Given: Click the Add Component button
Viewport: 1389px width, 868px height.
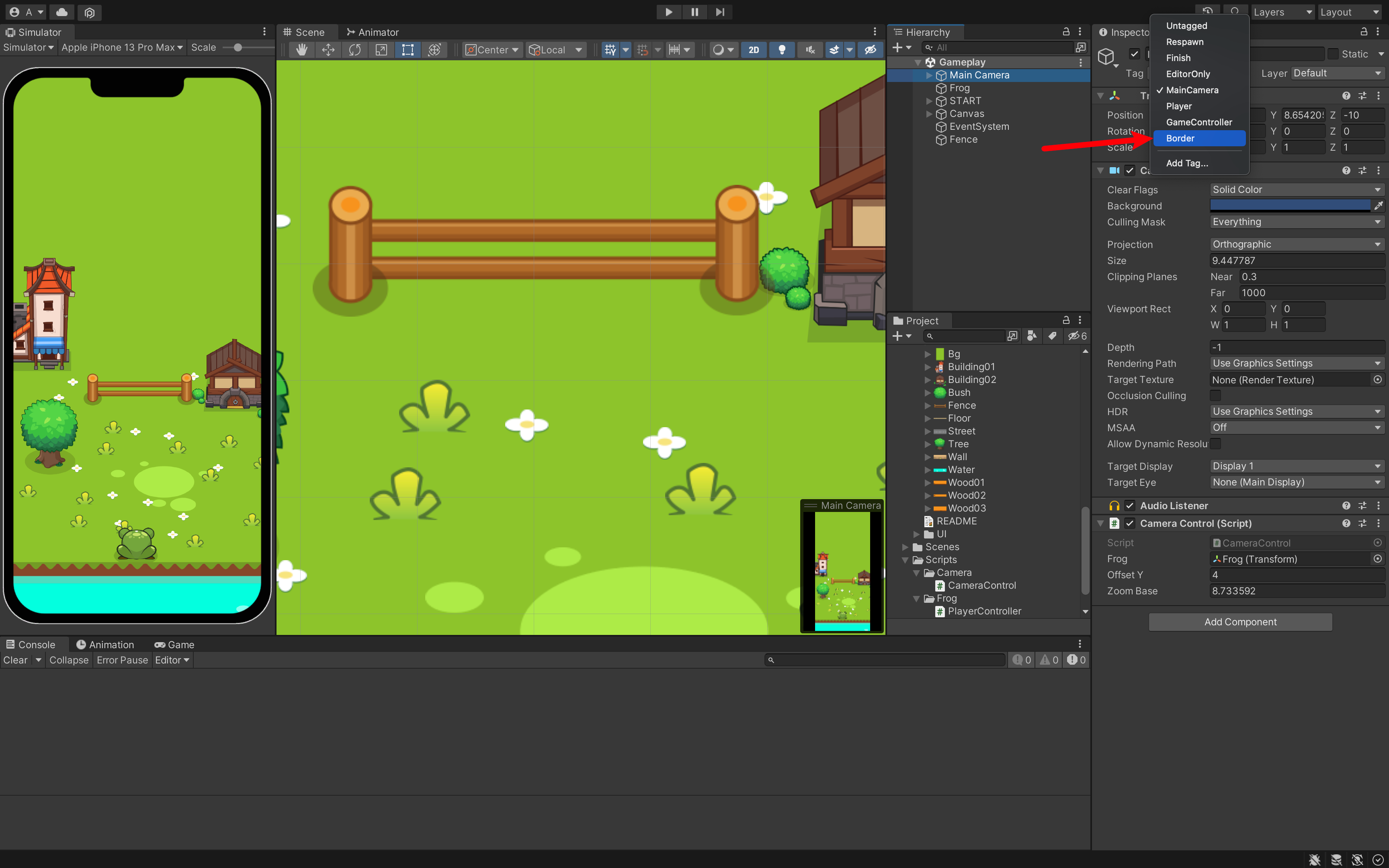Looking at the screenshot, I should coord(1240,622).
